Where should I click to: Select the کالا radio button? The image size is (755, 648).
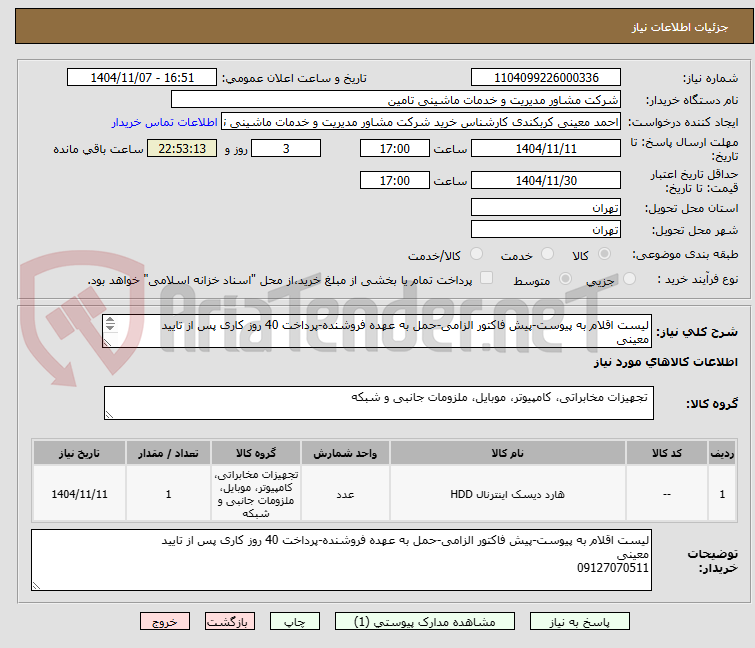604,254
